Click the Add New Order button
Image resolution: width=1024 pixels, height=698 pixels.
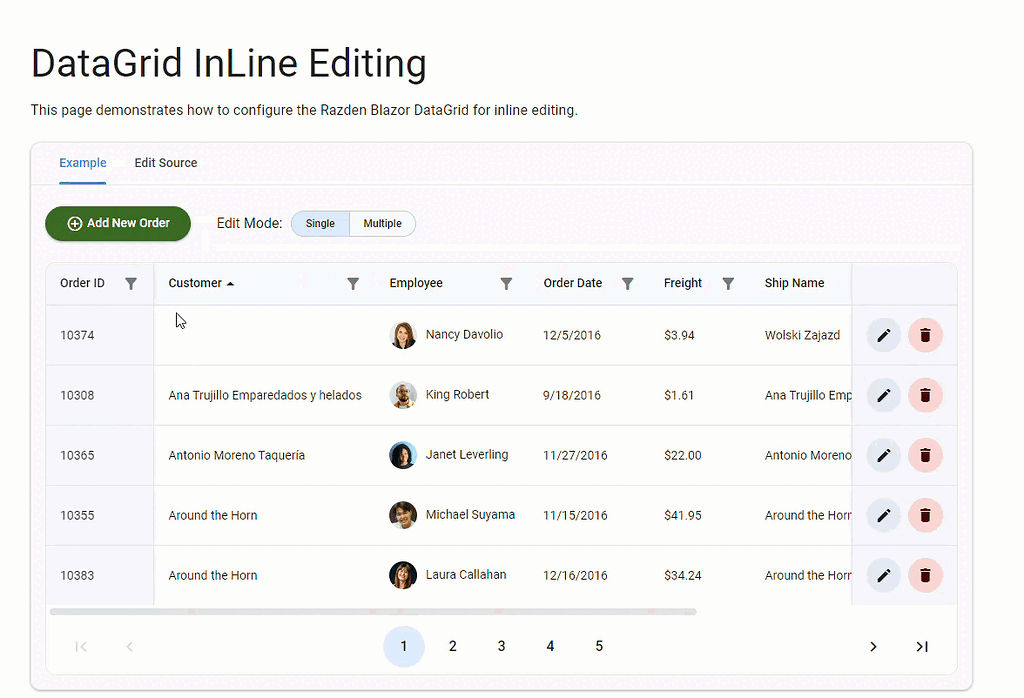tap(117, 223)
